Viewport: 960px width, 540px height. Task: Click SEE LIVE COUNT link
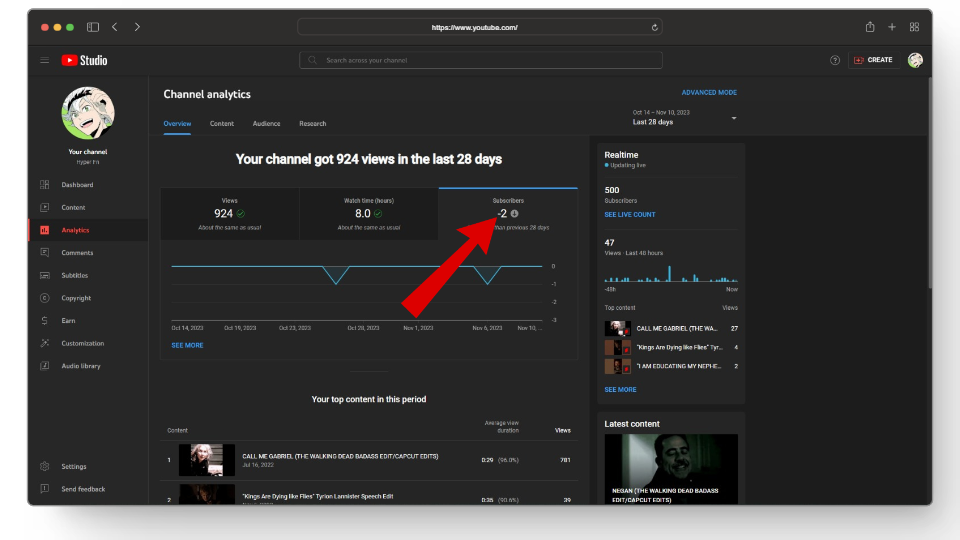pos(630,215)
